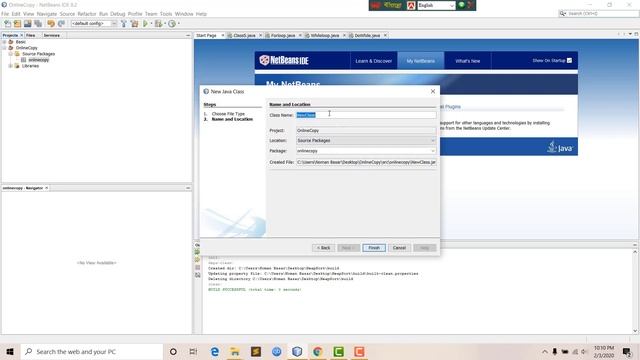Click the Redo toolbar icon
Viewport: 640px width, 360px height.
click(x=61, y=24)
